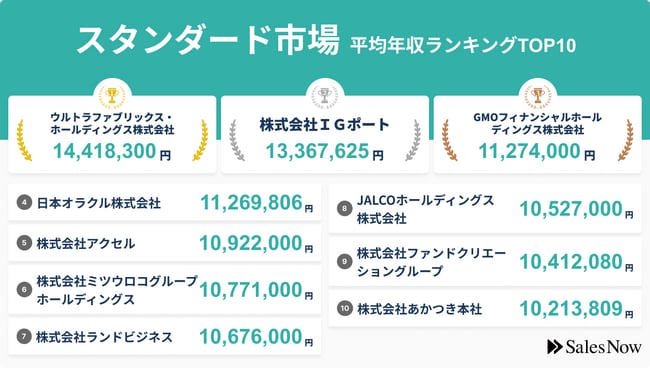Click the 14,418,300 salary amount
650x369 pixels.
click(104, 151)
